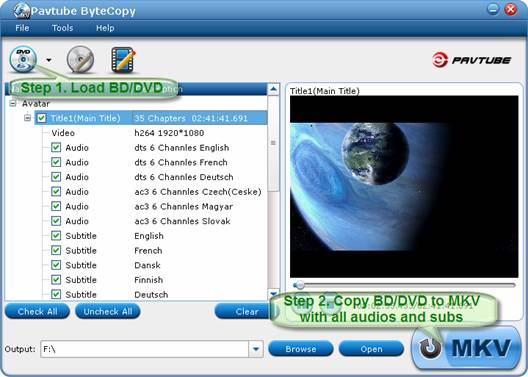The height and width of the screenshot is (377, 528).
Task: Uncheck the dts English audio checkbox
Action: (x=56, y=147)
